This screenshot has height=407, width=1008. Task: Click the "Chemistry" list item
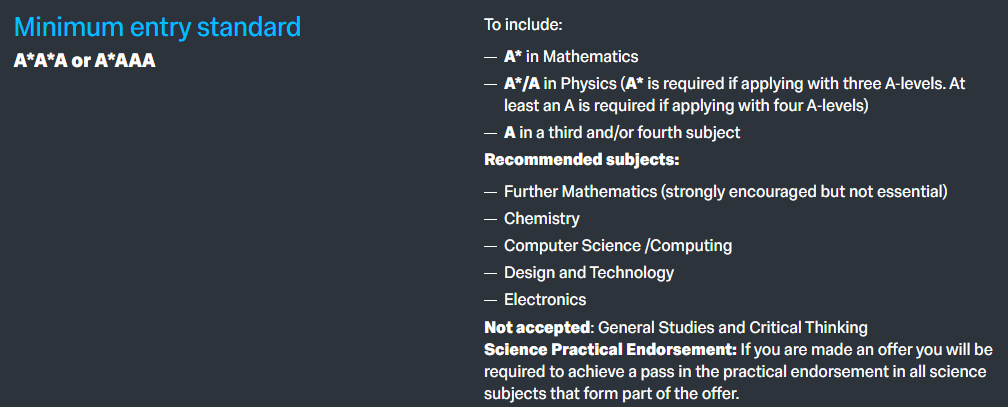[541, 218]
